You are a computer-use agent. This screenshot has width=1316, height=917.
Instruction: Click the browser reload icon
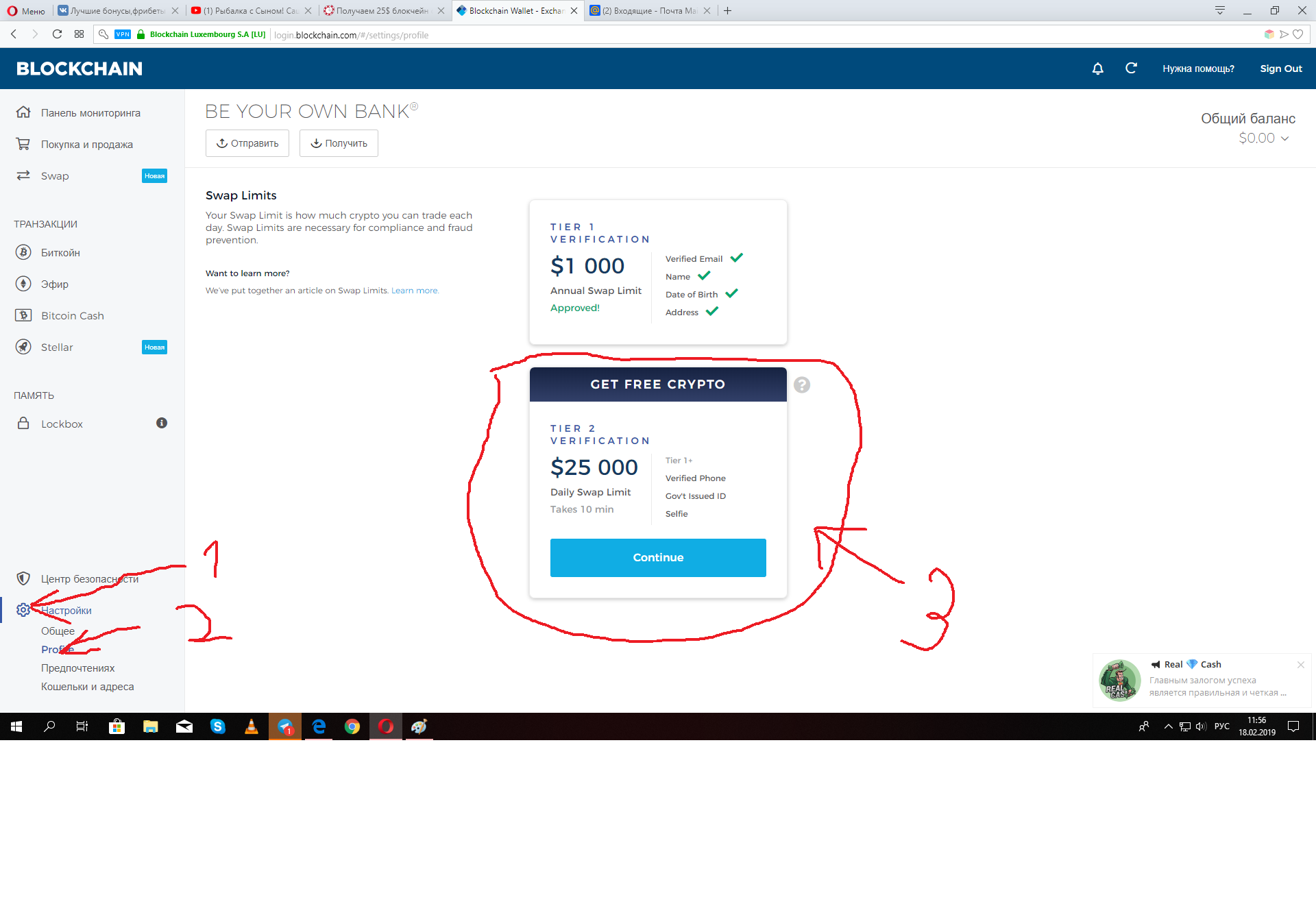point(57,34)
